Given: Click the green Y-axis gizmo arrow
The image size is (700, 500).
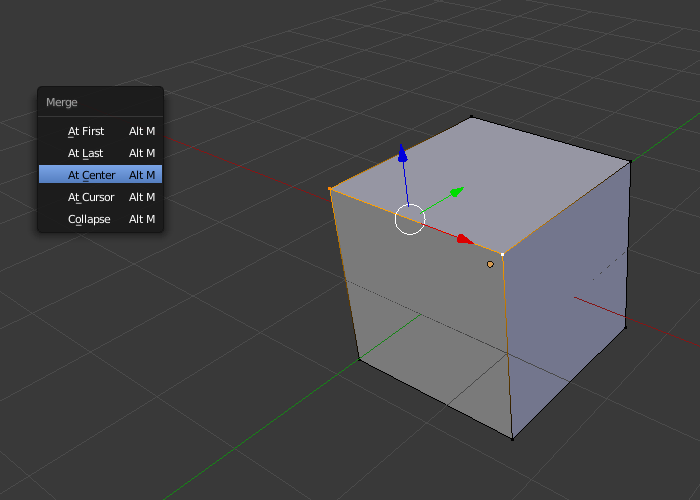Looking at the screenshot, I should [457, 192].
